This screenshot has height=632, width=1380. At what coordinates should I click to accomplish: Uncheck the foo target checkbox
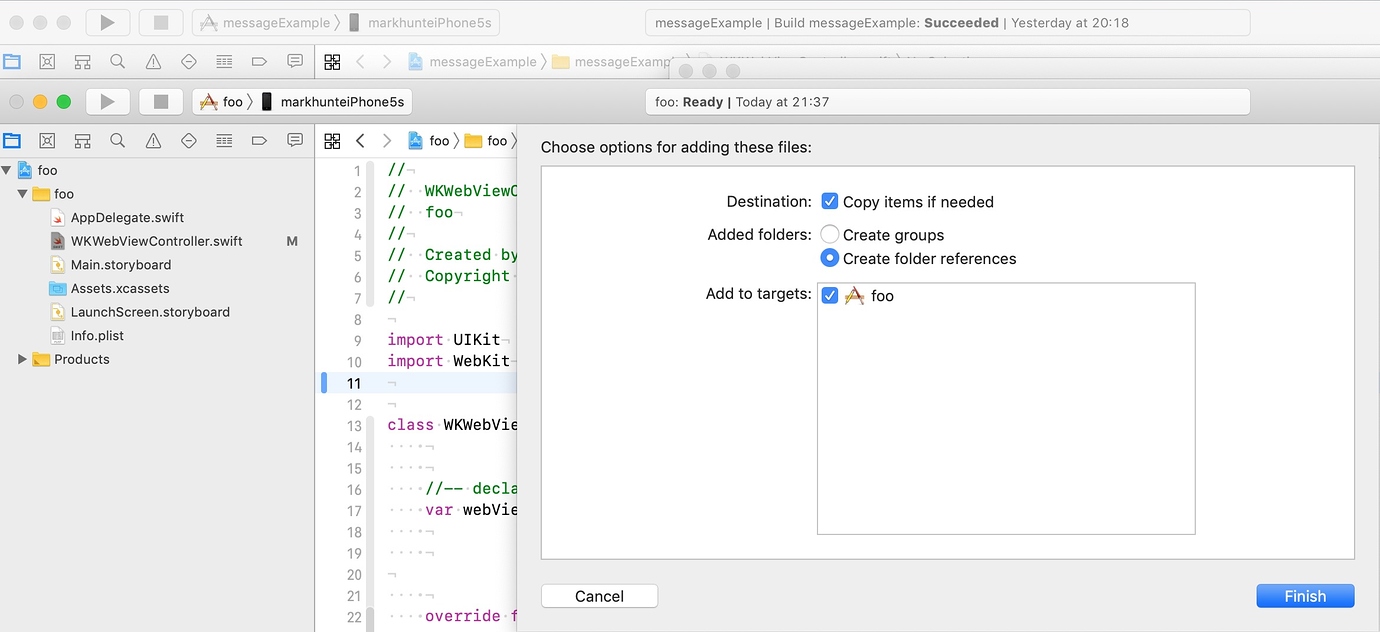coord(829,295)
